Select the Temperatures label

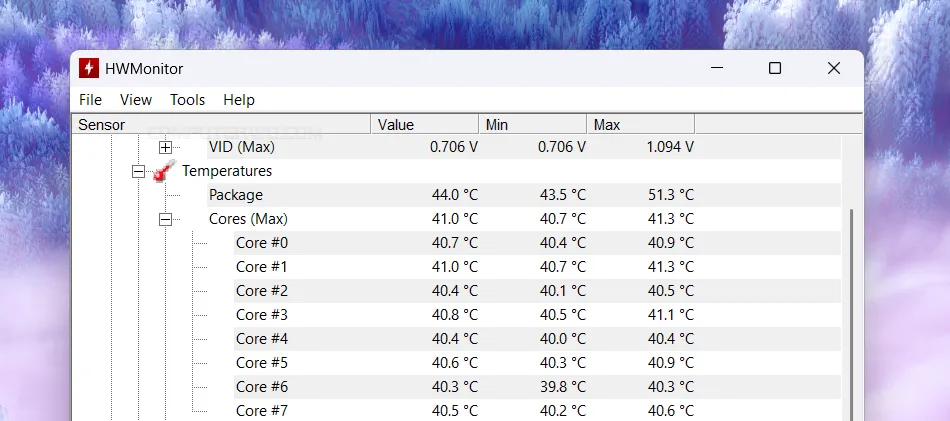coord(227,171)
